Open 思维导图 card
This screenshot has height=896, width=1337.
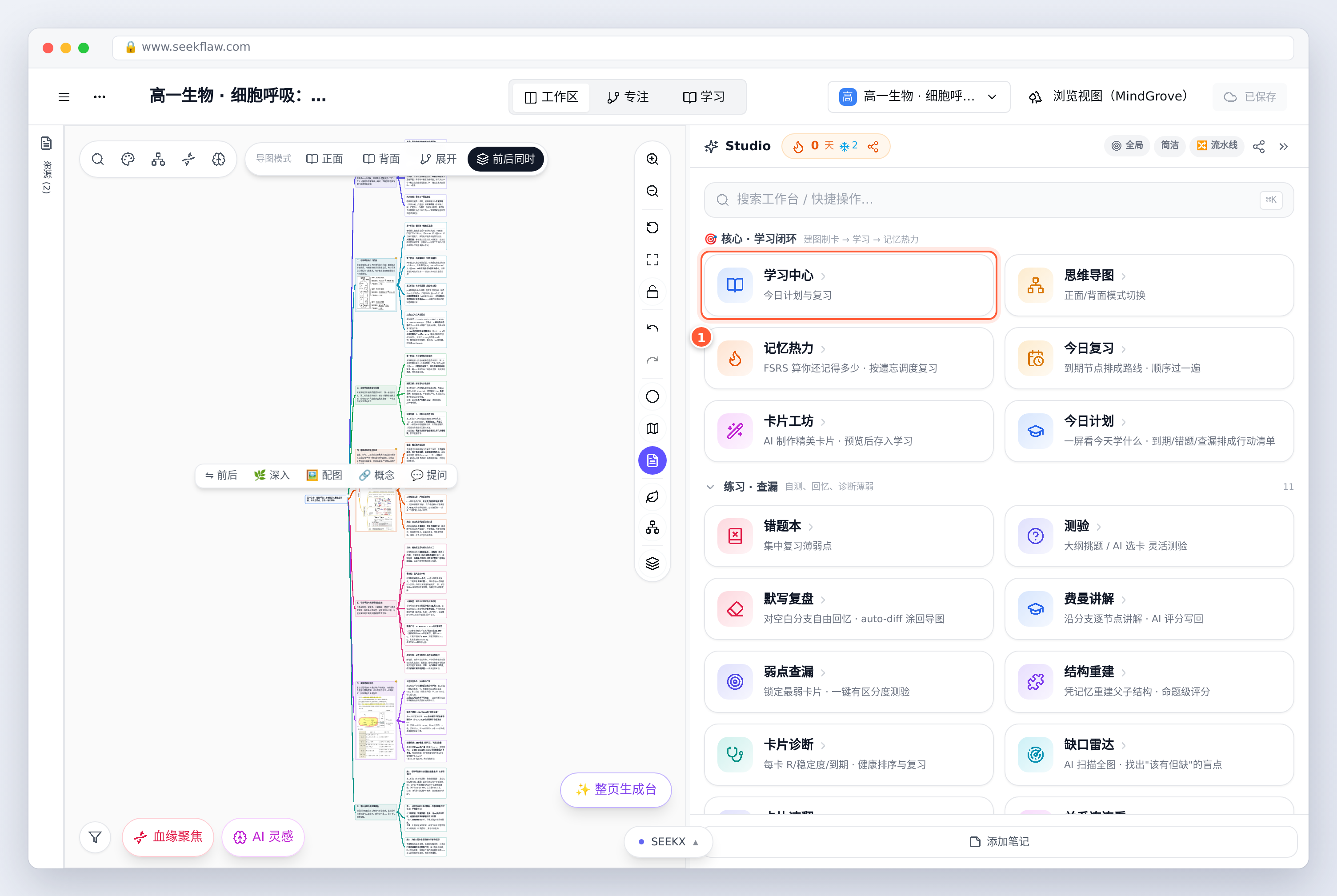(x=1149, y=285)
